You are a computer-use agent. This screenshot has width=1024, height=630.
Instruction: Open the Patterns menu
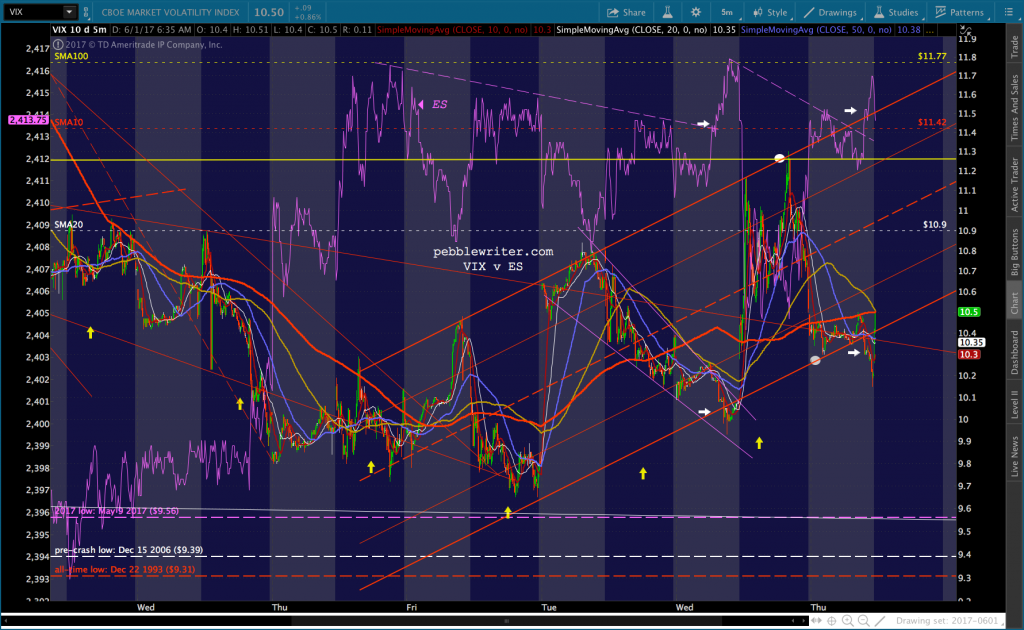coord(959,12)
